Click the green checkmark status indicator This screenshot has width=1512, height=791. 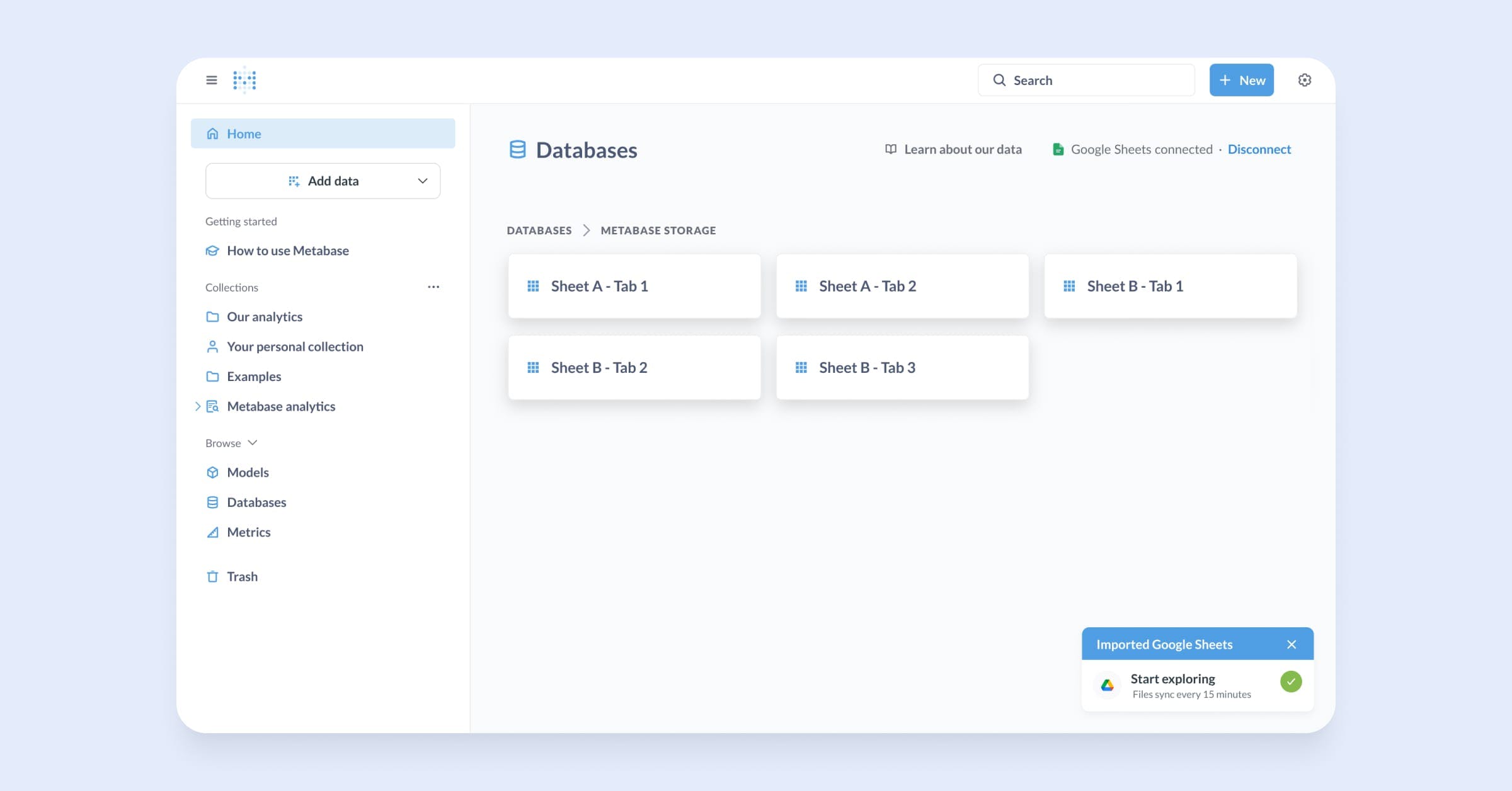pyautogui.click(x=1291, y=681)
